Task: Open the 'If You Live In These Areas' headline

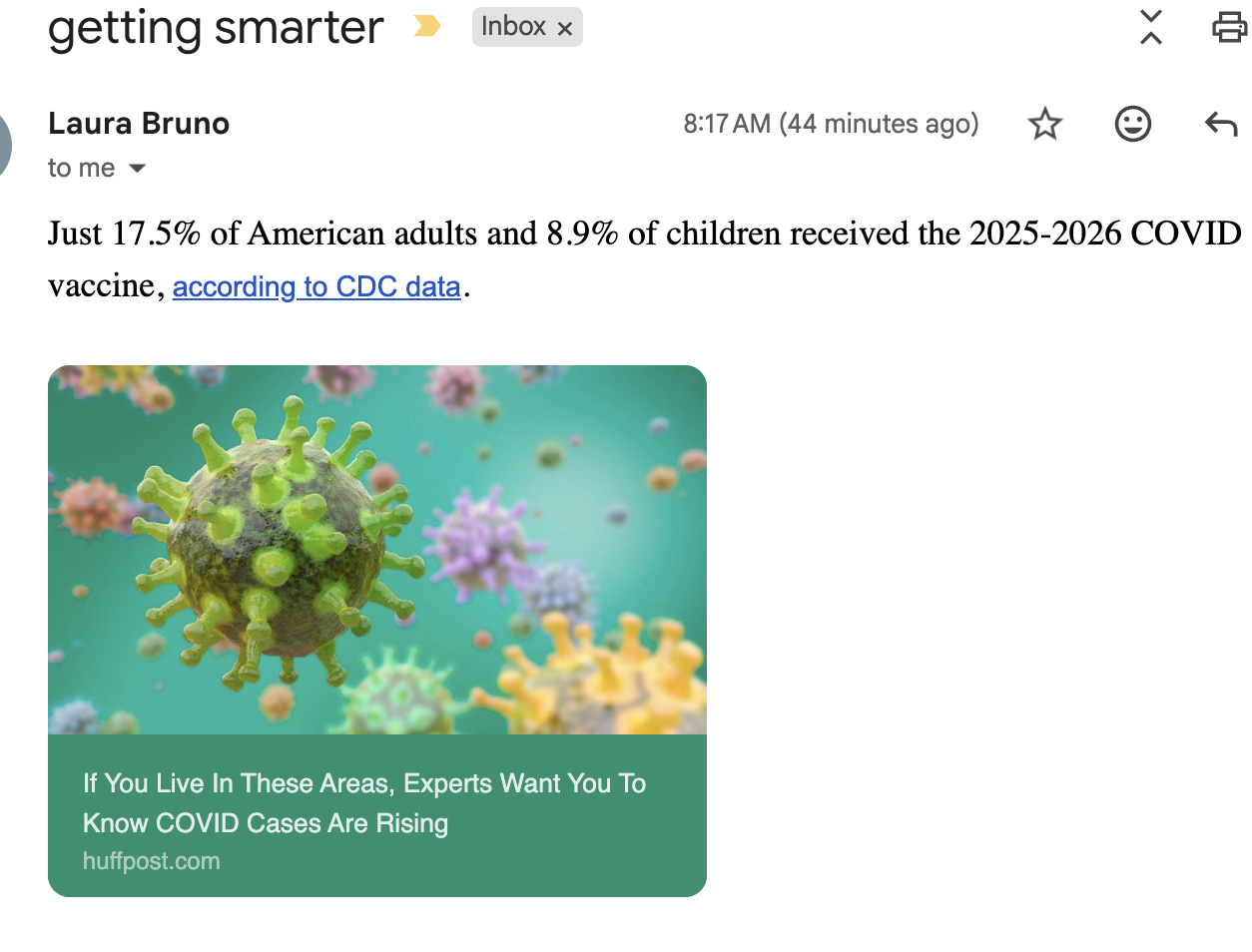Action: [364, 803]
